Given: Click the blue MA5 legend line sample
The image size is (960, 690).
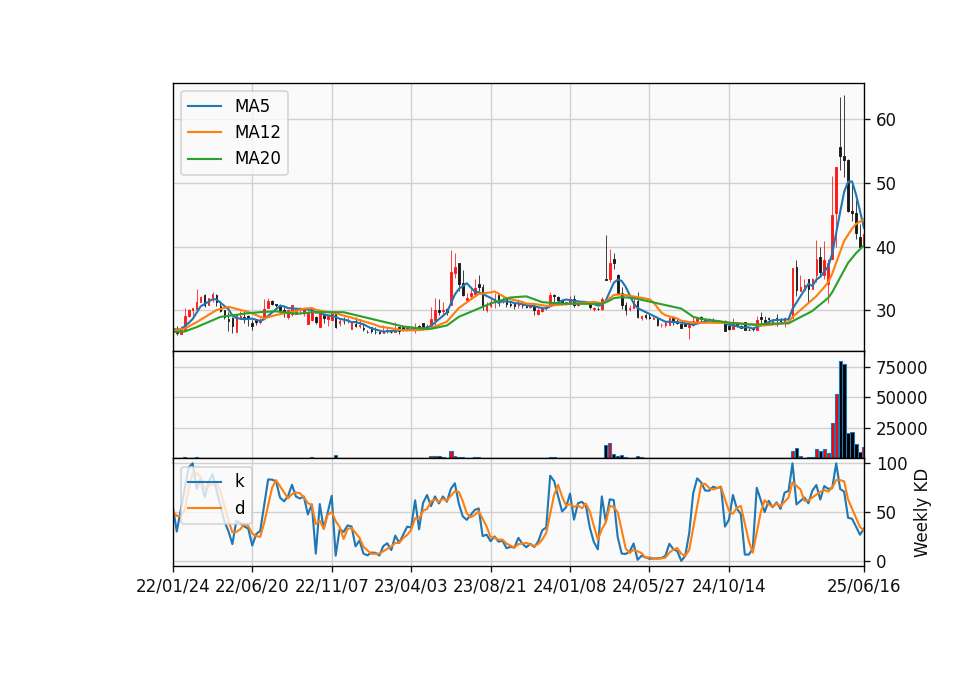Looking at the screenshot, I should [x=204, y=106].
